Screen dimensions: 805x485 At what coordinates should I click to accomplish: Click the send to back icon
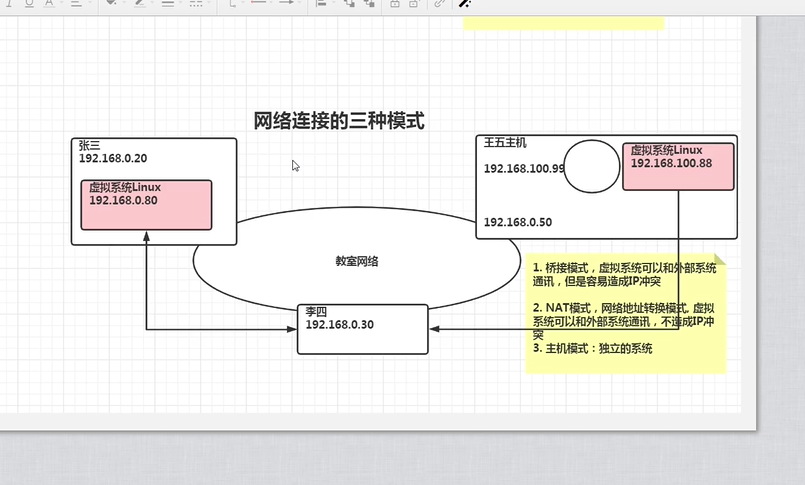point(369,3)
